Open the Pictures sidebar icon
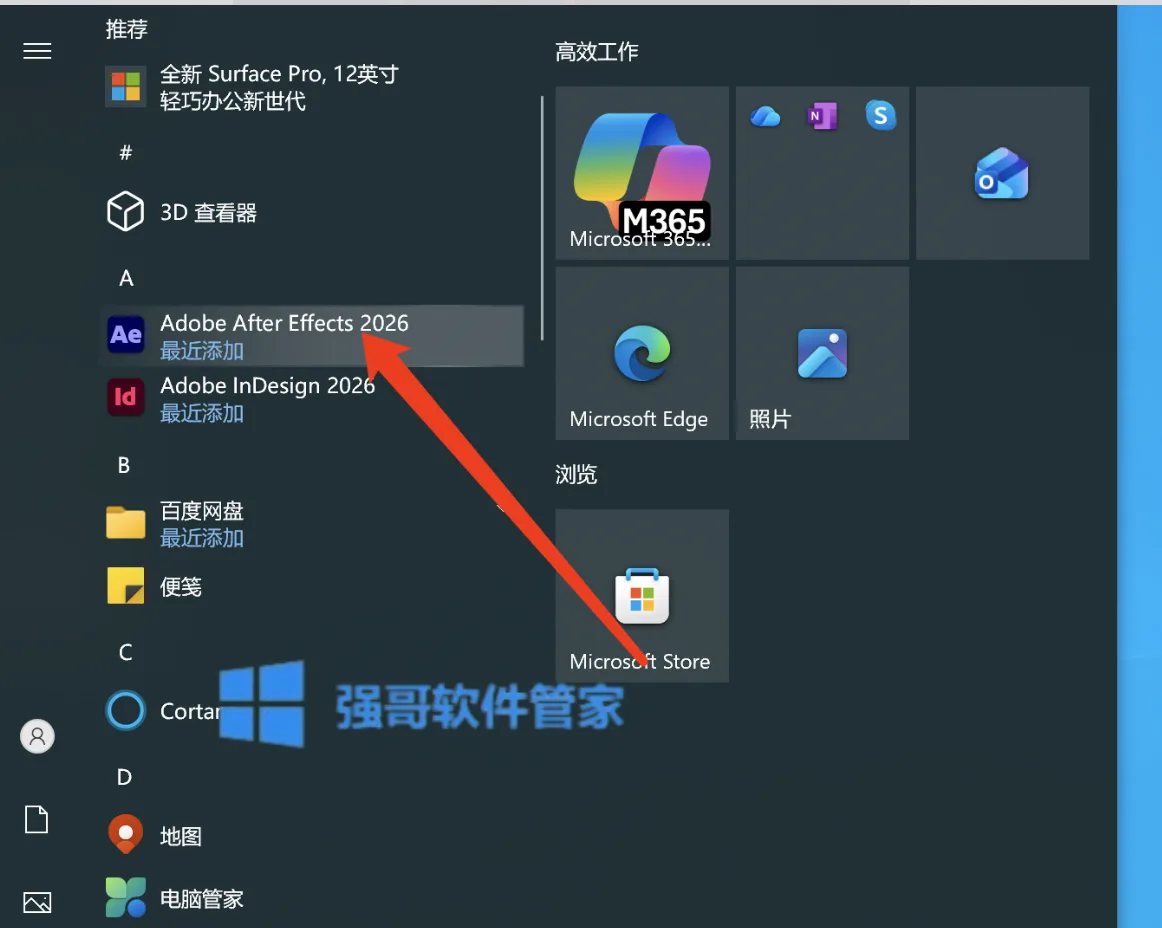This screenshot has height=928, width=1162. [37, 902]
